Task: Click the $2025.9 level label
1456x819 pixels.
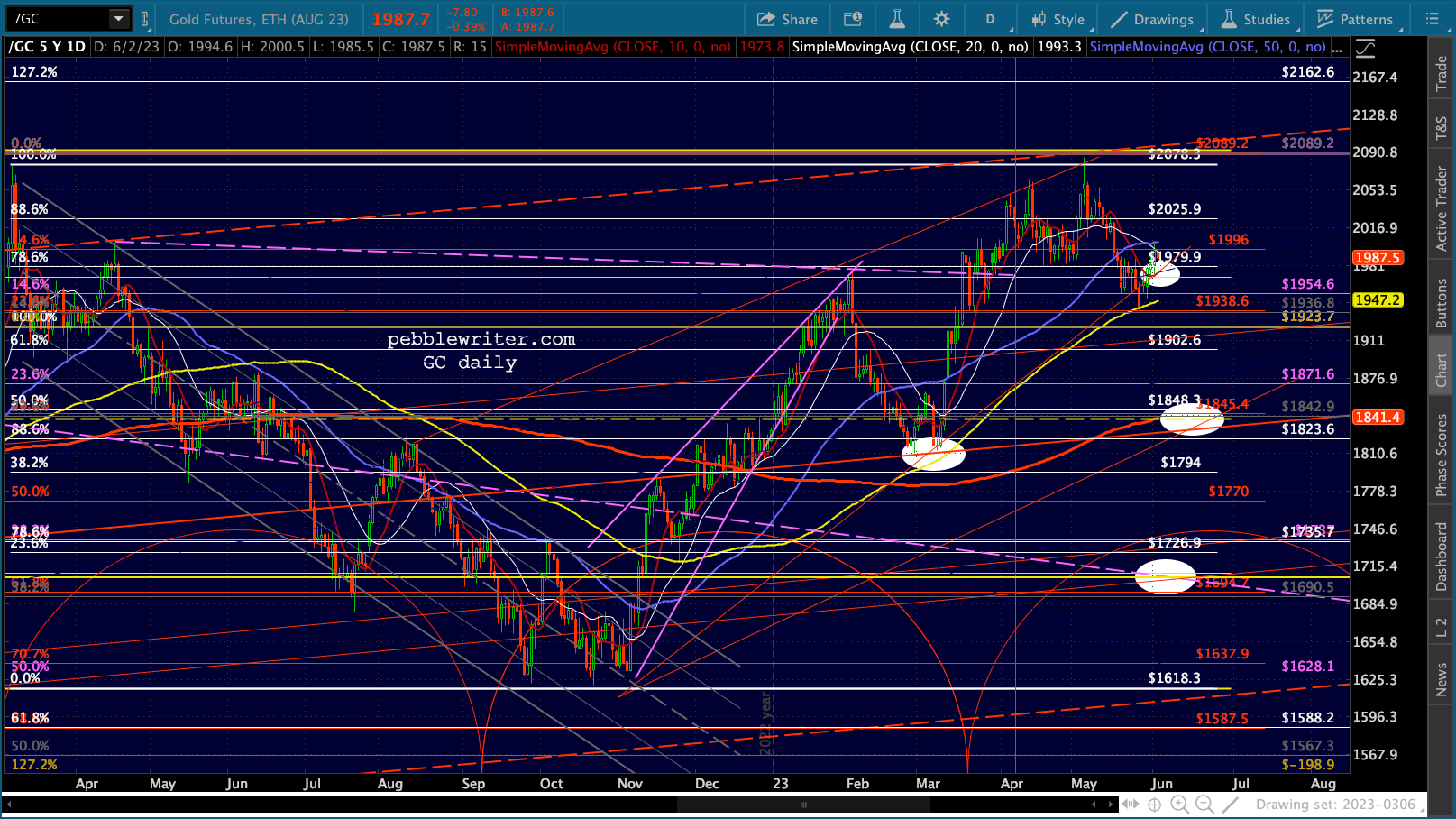Action: [1175, 209]
